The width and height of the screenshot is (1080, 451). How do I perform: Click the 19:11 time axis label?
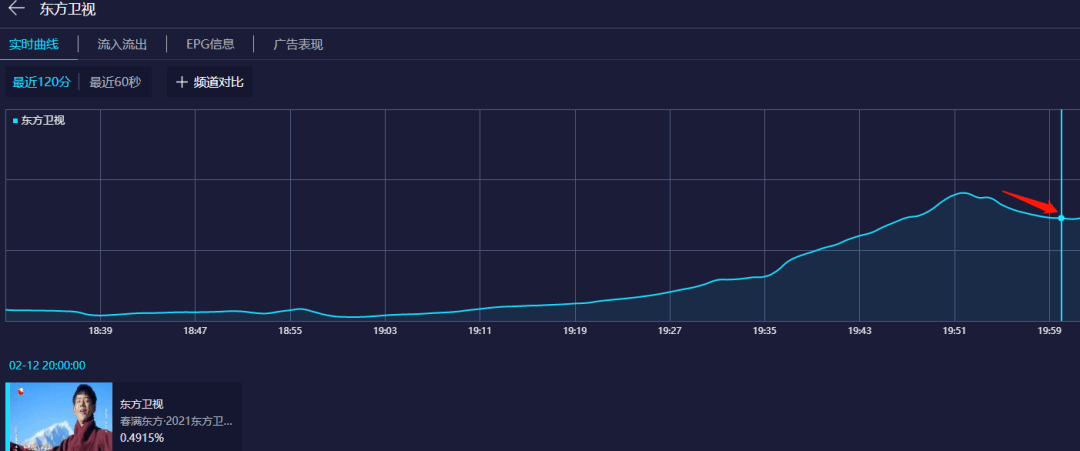click(480, 331)
